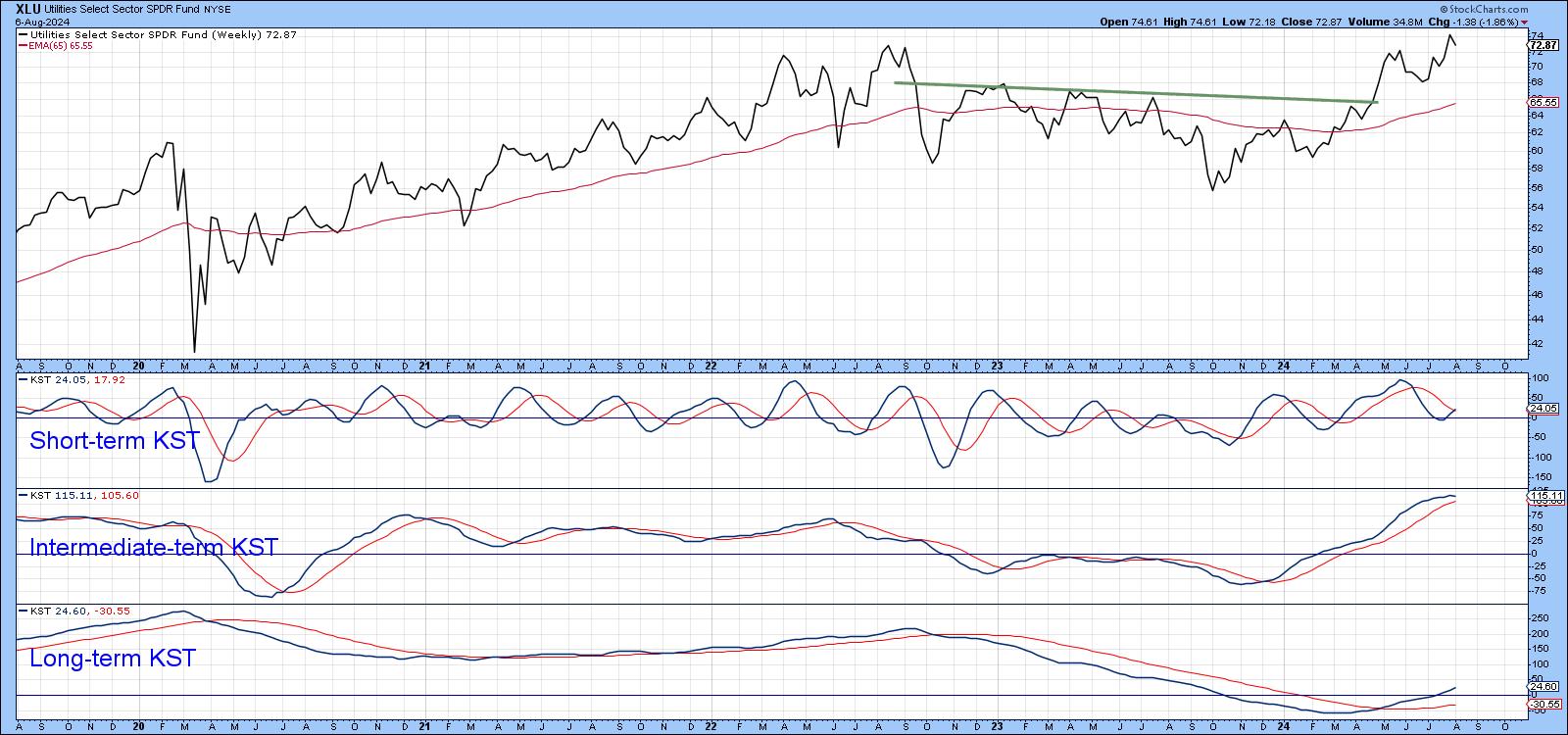
Task: Select the Low 72.18 value
Action: [x=1249, y=21]
